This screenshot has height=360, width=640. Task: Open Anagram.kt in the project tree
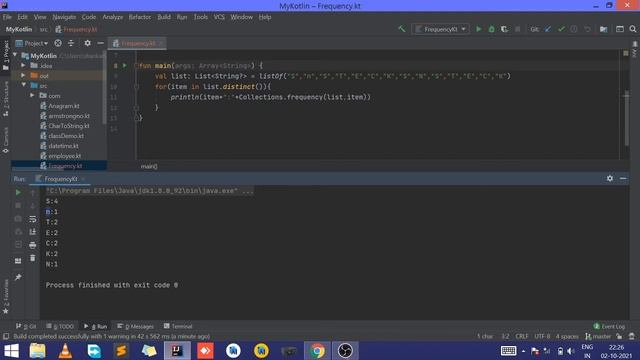coord(64,106)
